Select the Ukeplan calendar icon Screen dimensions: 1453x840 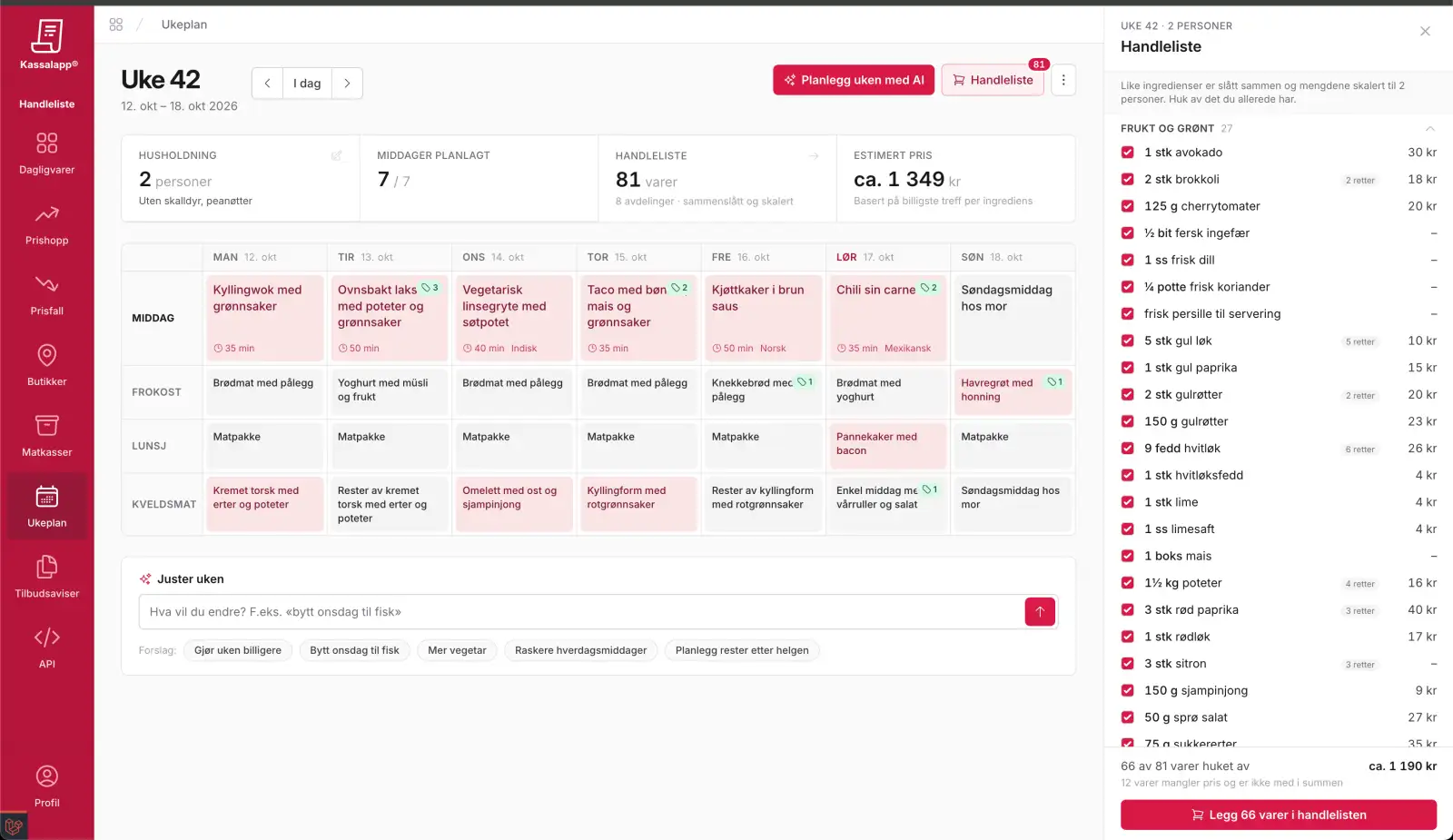47,496
